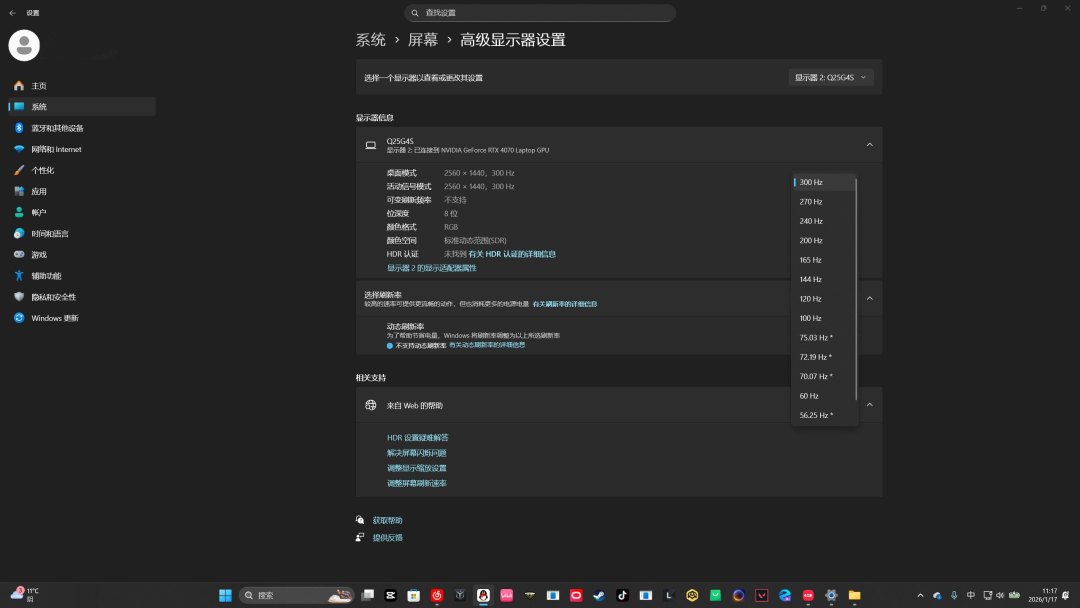Open the 调整屏幕刷新速率 help link
Screen dimensions: 1080x608
(x=417, y=483)
